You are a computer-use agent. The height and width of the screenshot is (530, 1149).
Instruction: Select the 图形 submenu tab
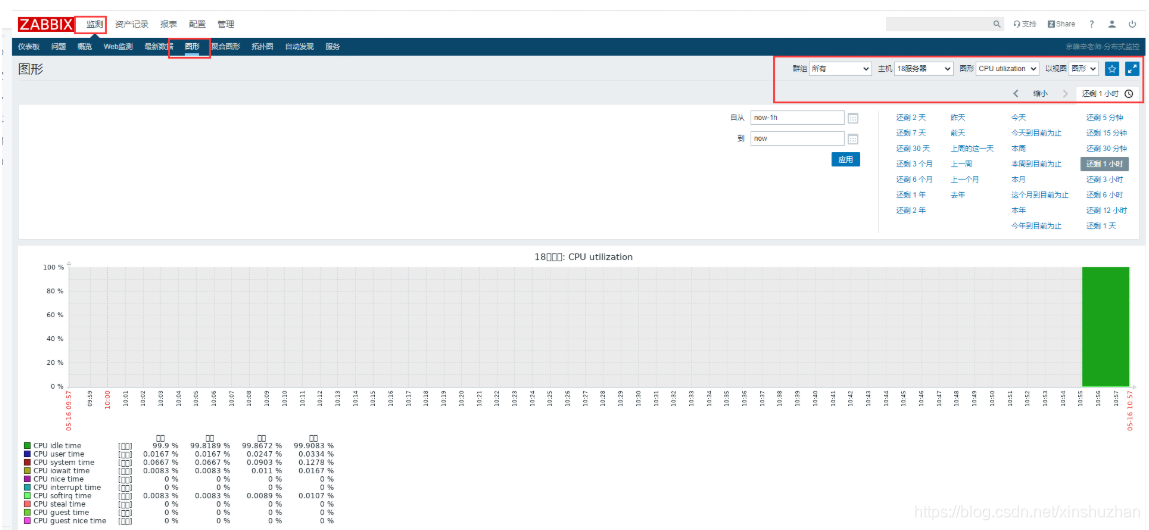point(192,46)
